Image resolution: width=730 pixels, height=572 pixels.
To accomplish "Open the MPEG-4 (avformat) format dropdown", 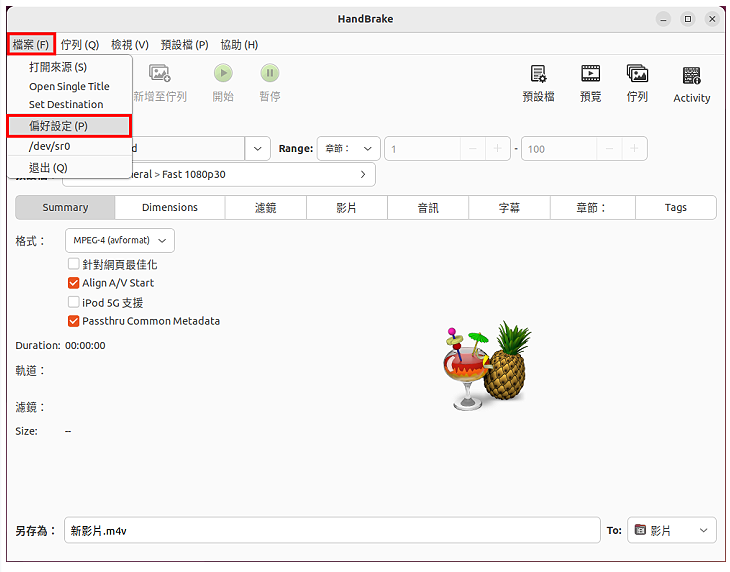I will (x=120, y=241).
